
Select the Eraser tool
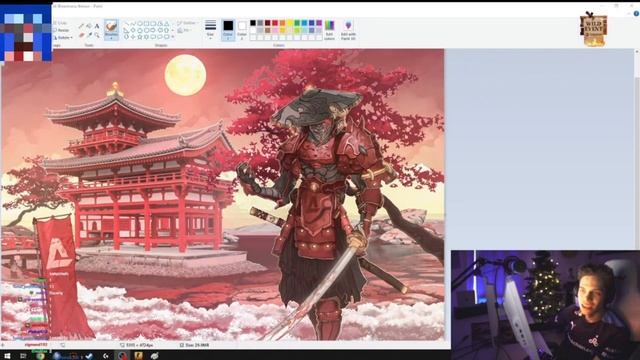pyautogui.click(x=81, y=35)
